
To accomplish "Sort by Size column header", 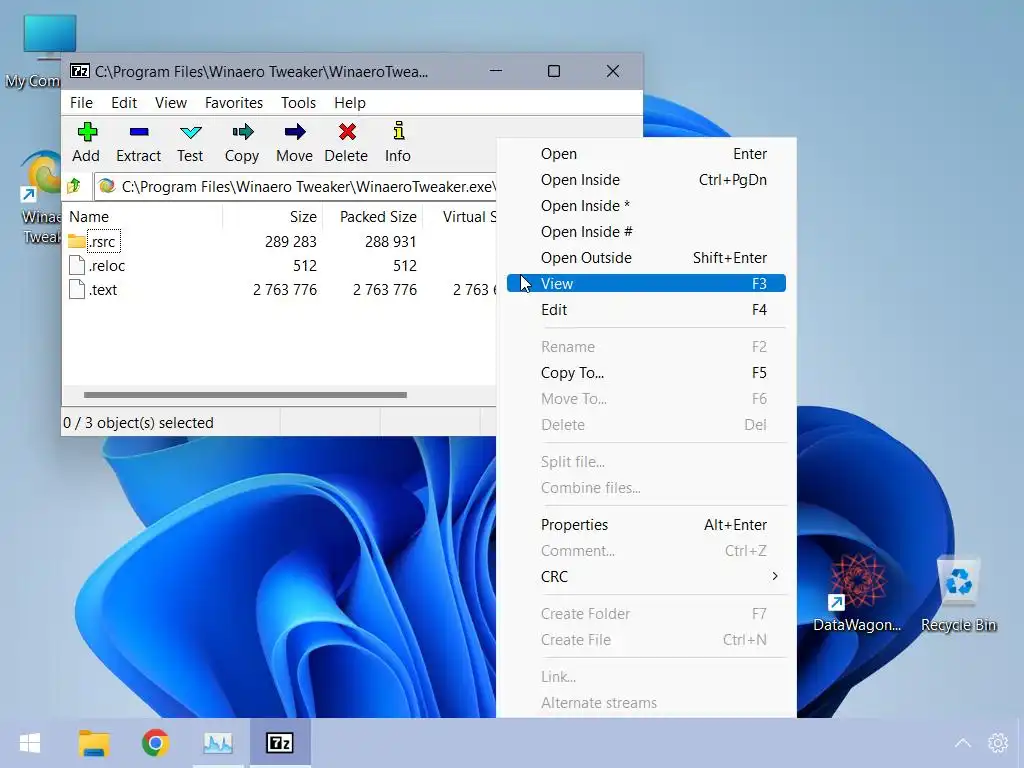I will [273, 217].
